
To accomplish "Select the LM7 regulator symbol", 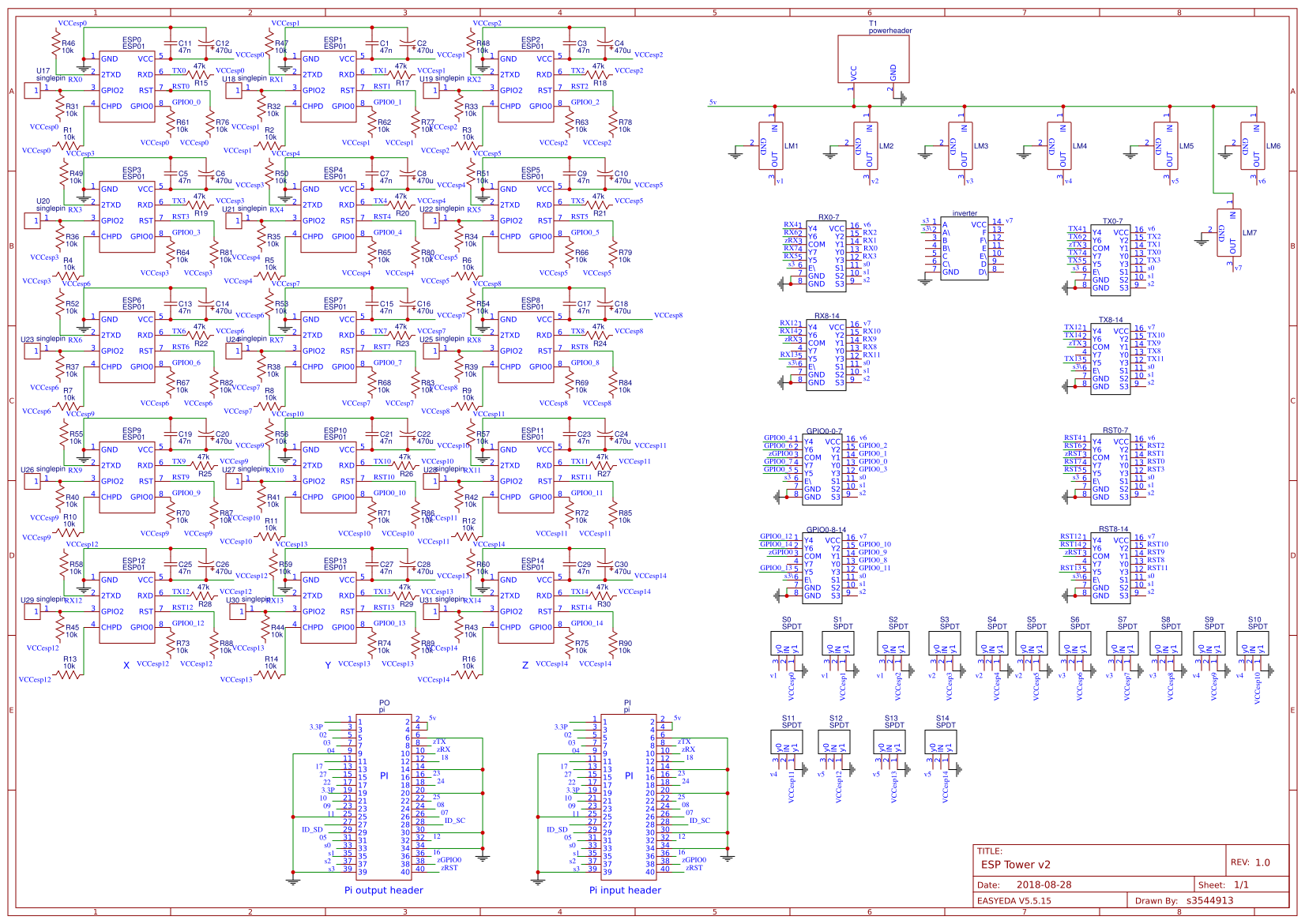I will click(1229, 233).
